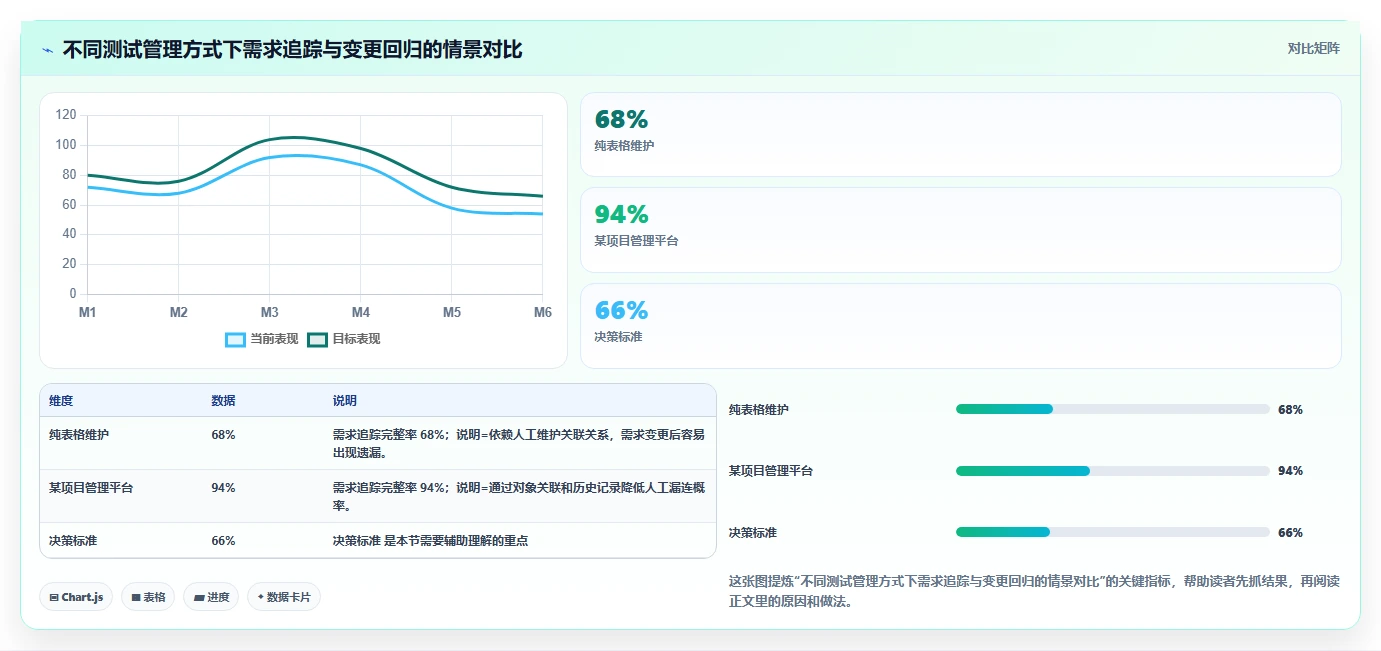Click the 66% cell in the table
Viewport: 1381px width, 651px height.
[x=223, y=541]
